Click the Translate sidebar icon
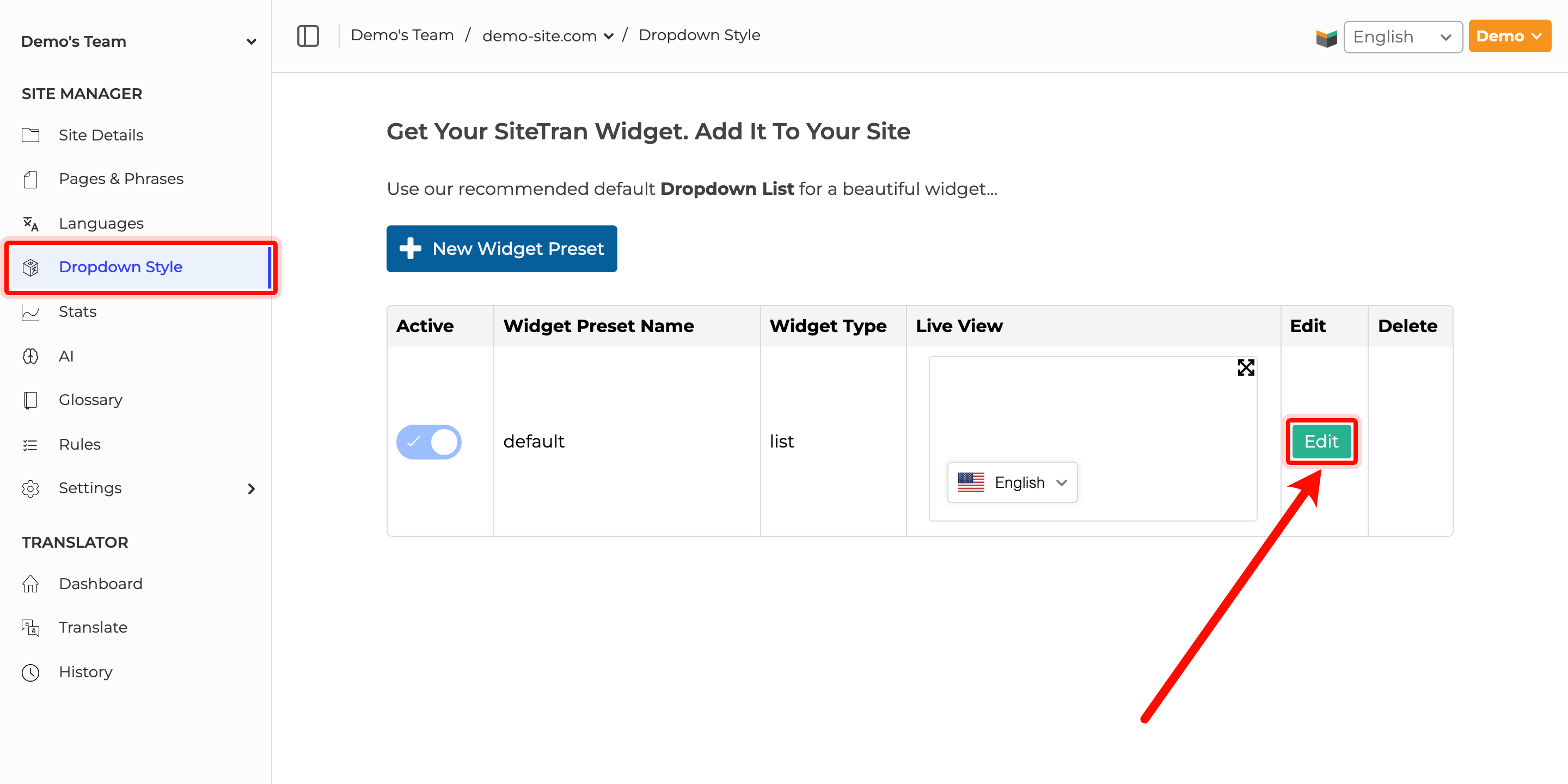Image resolution: width=1568 pixels, height=784 pixels. click(x=30, y=628)
